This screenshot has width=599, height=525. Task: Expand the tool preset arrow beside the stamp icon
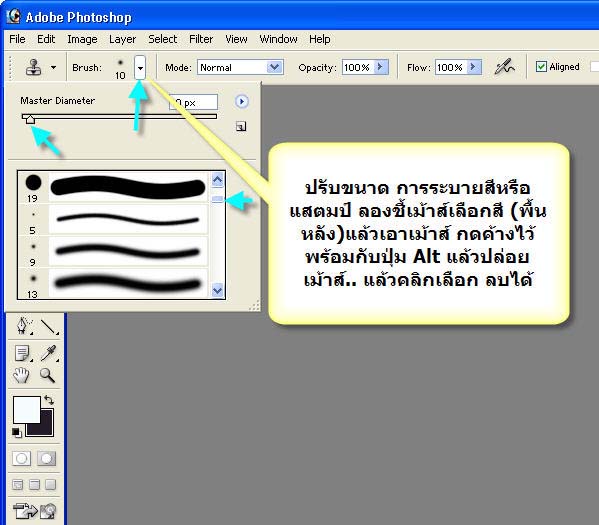pyautogui.click(x=53, y=67)
